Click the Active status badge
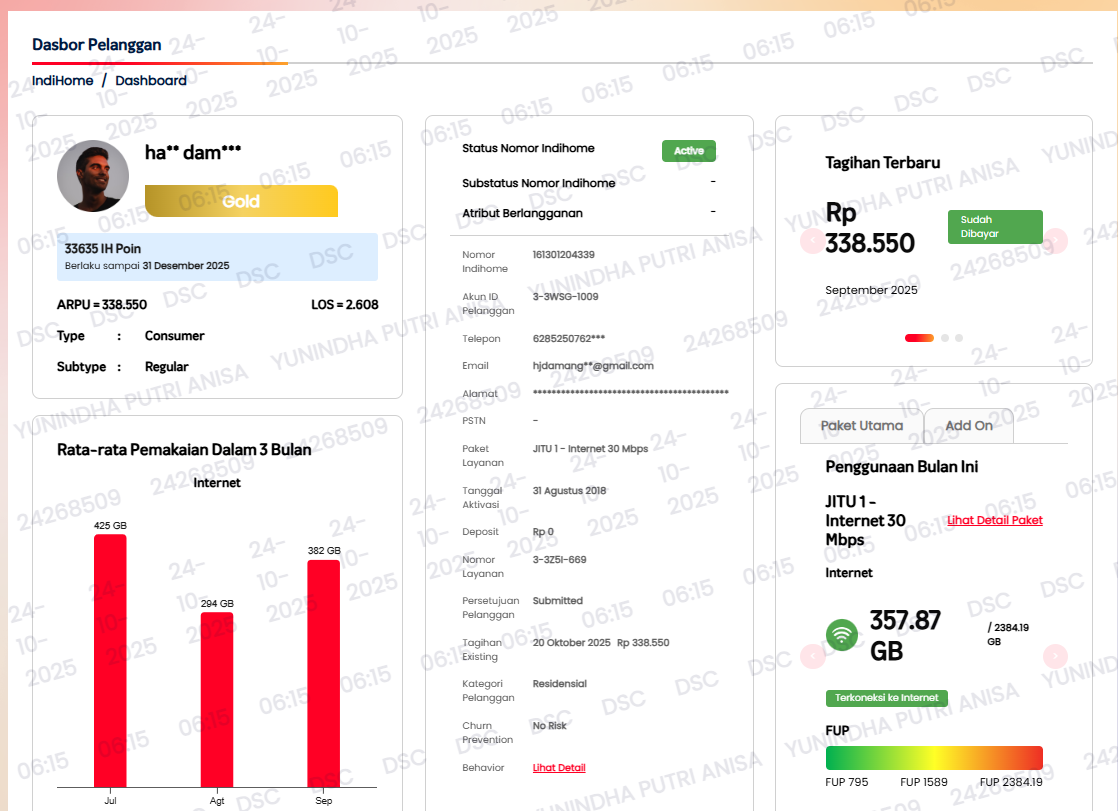The width and height of the screenshot is (1118, 811). coord(689,151)
